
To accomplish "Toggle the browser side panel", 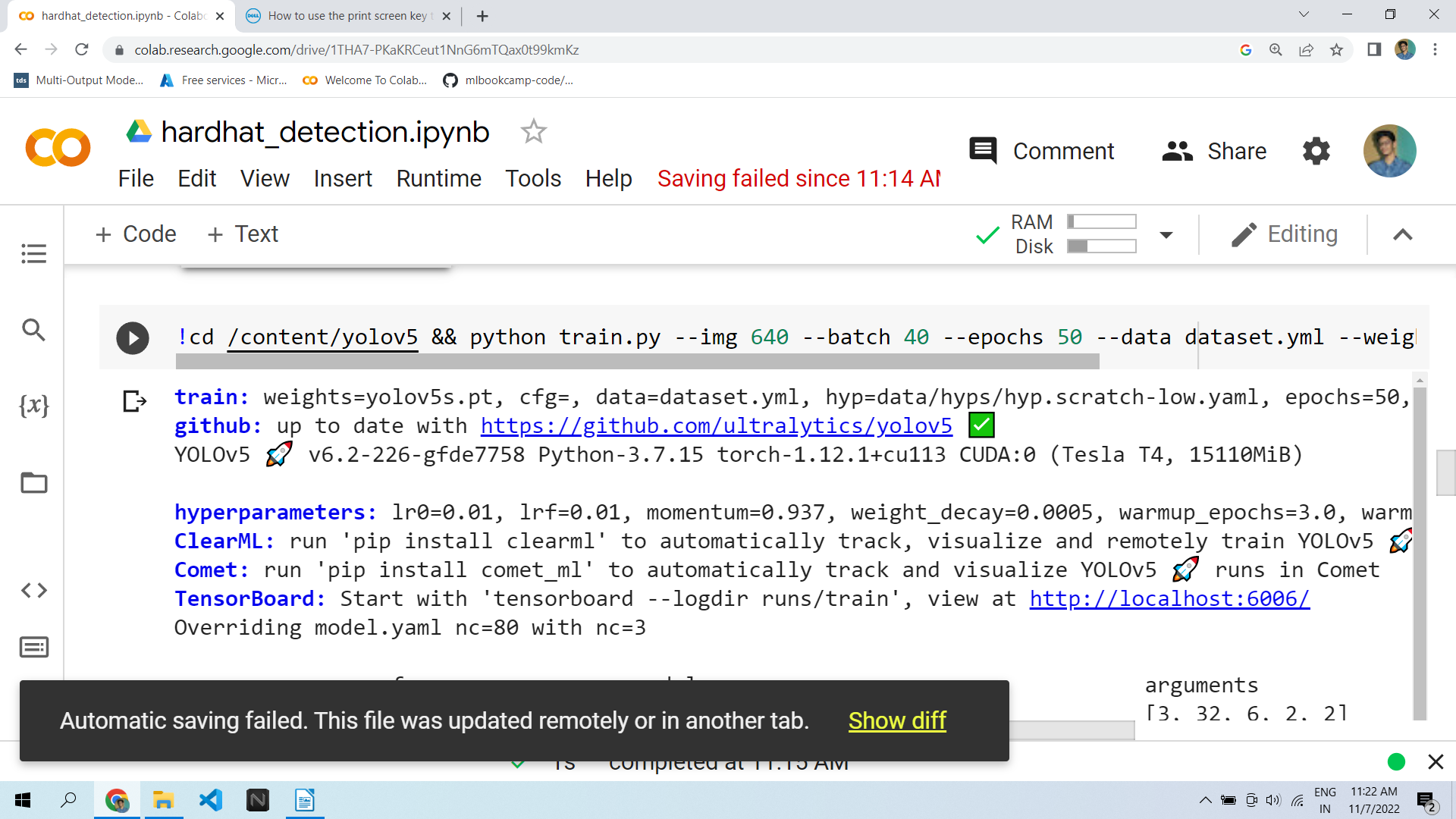I will (1374, 50).
